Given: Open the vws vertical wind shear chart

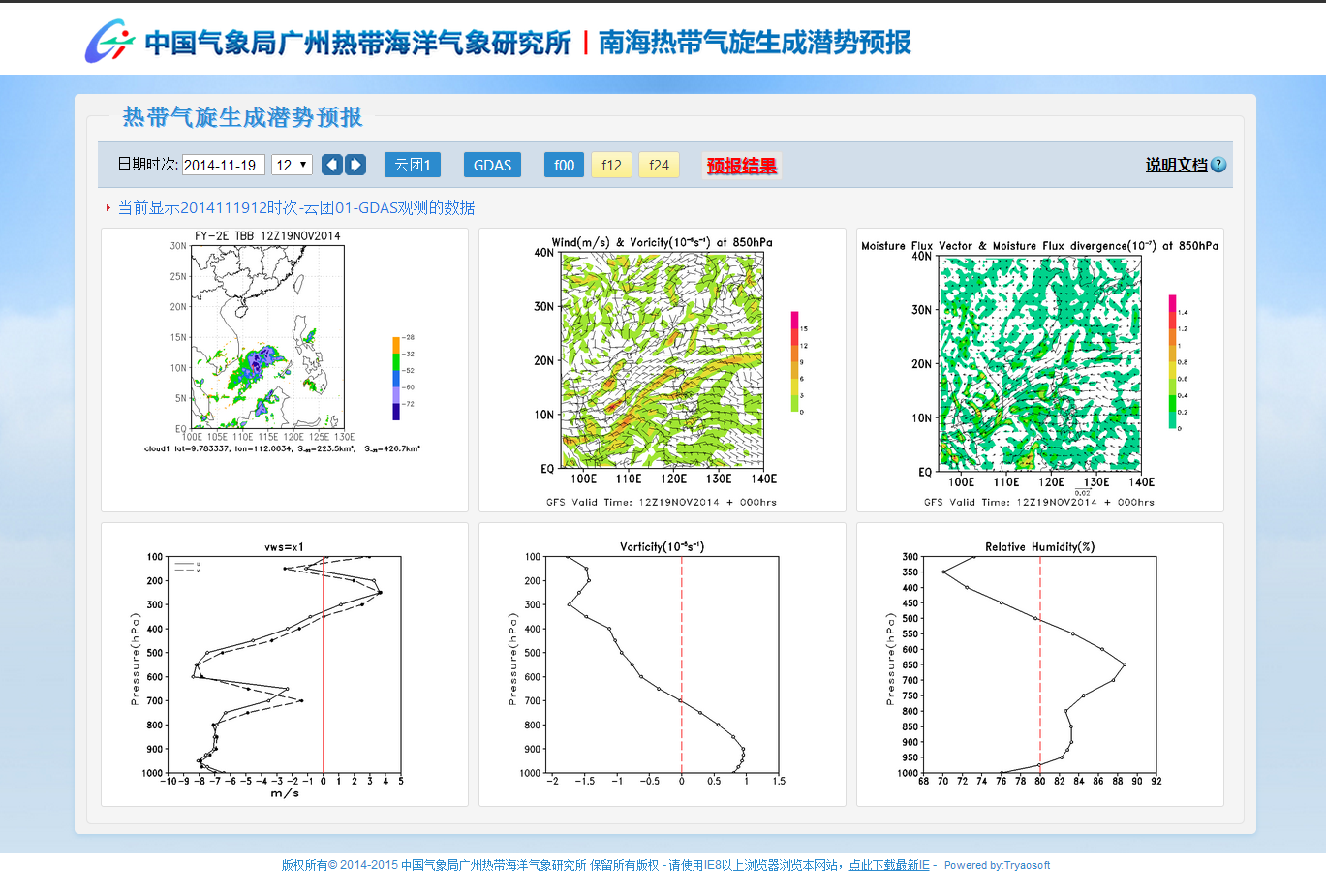Looking at the screenshot, I should click(x=284, y=664).
